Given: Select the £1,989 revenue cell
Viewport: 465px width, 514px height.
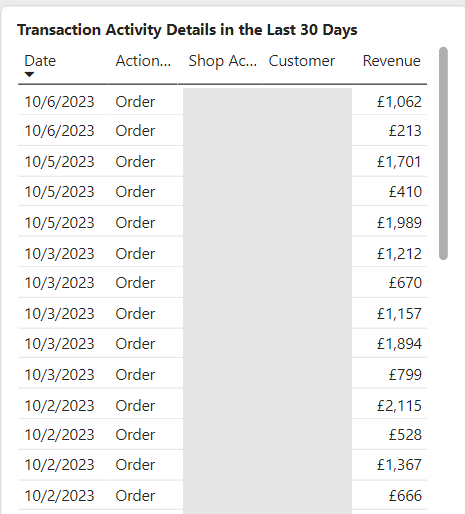Looking at the screenshot, I should (399, 223).
